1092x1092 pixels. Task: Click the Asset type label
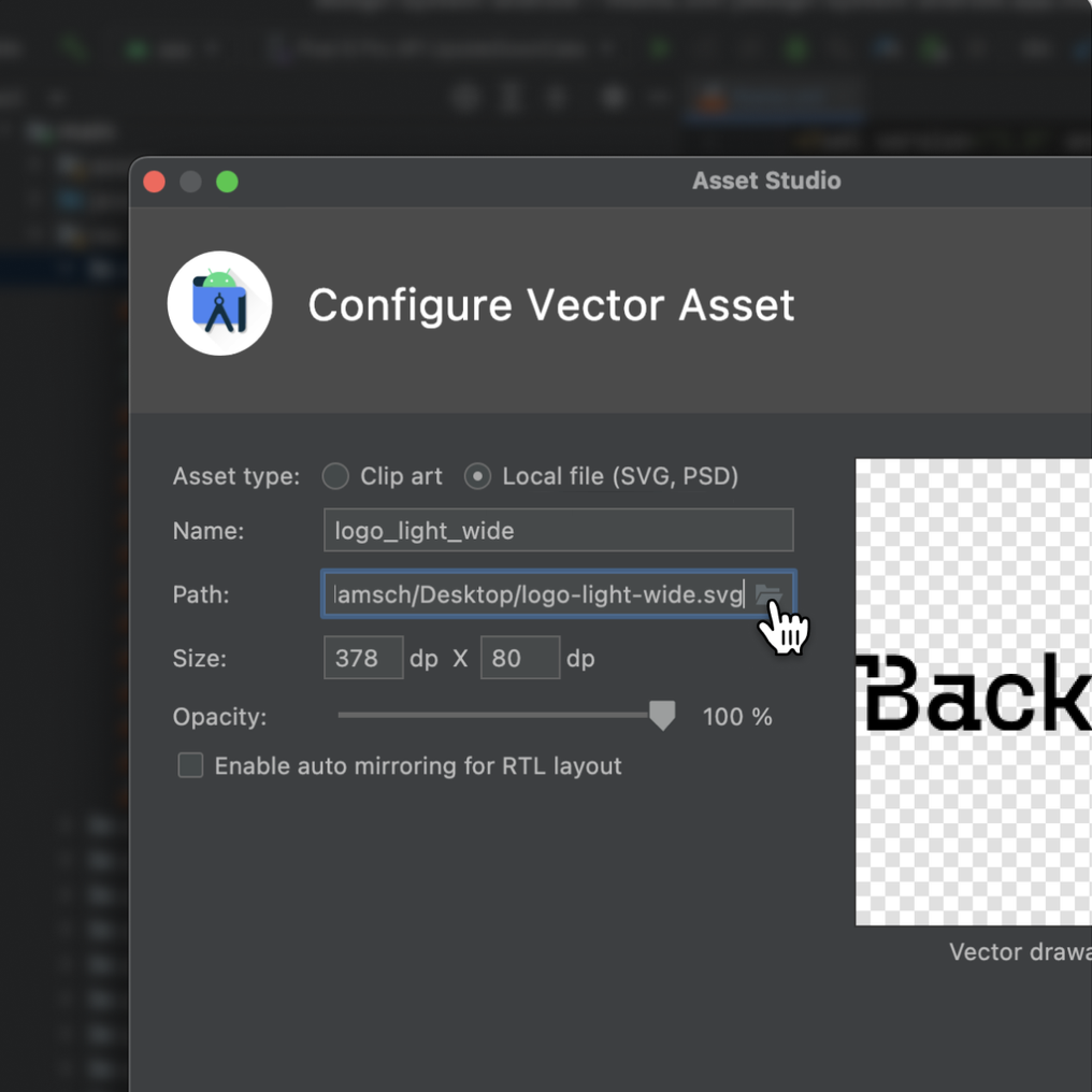pyautogui.click(x=236, y=476)
